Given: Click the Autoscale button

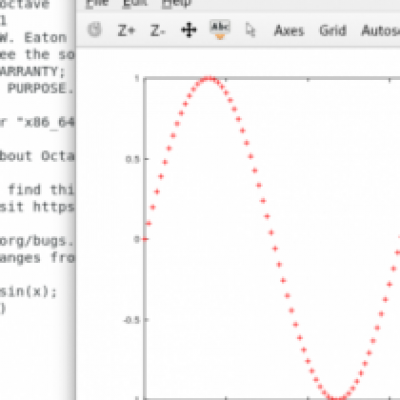Looking at the screenshot, I should (381, 31).
